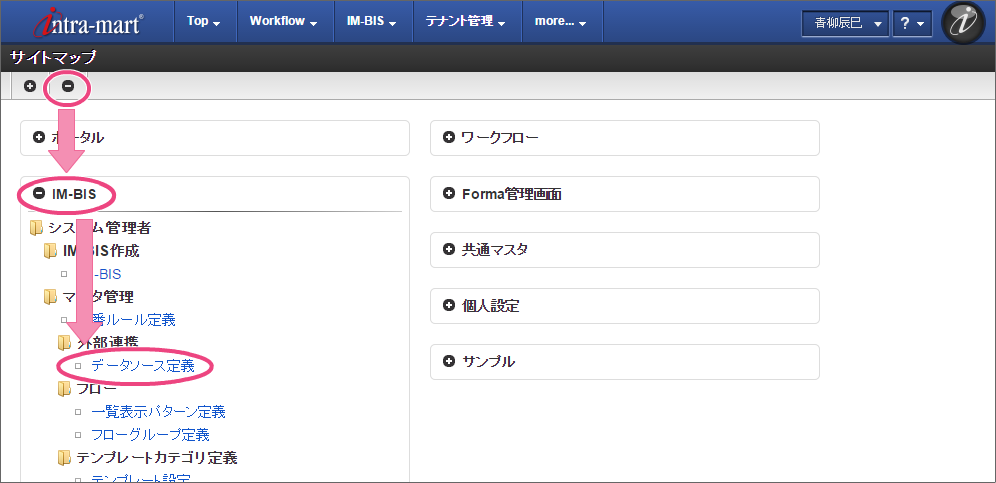Screen dimensions: 996x483
Task: Click the フロー folder icon
Action: tap(65, 389)
